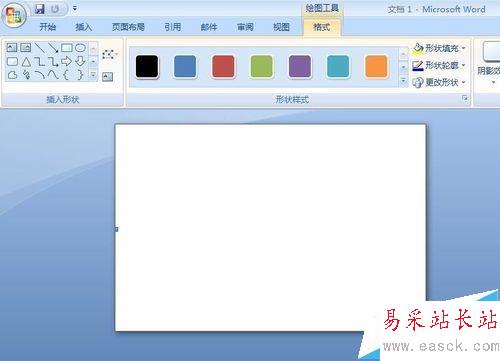Select the down block arrow shape
Screen dimensions: 500x361
tap(80, 61)
